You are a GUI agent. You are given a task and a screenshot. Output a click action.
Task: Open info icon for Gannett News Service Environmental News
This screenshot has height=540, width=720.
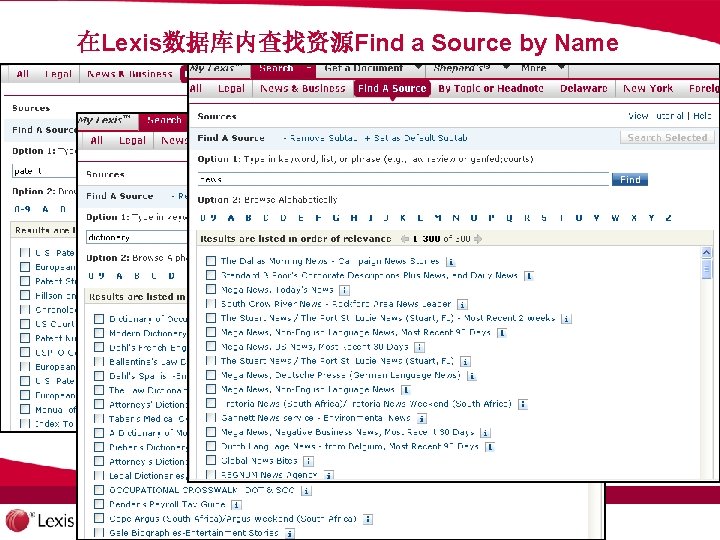(422, 418)
